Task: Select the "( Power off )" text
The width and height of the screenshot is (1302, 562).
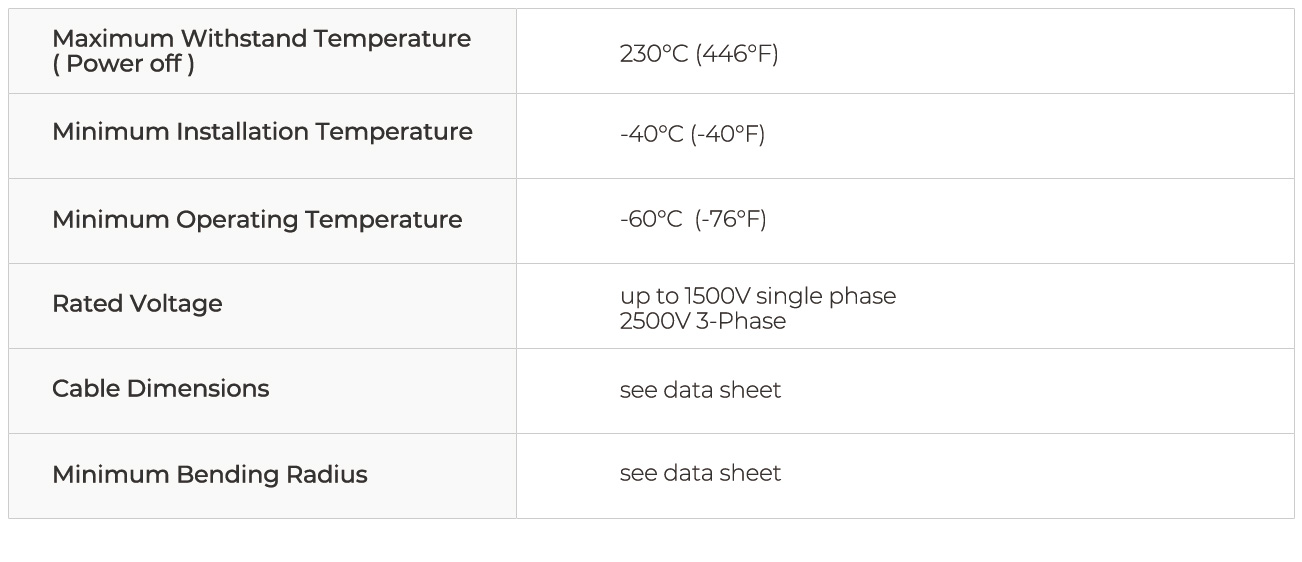Action: tap(123, 64)
